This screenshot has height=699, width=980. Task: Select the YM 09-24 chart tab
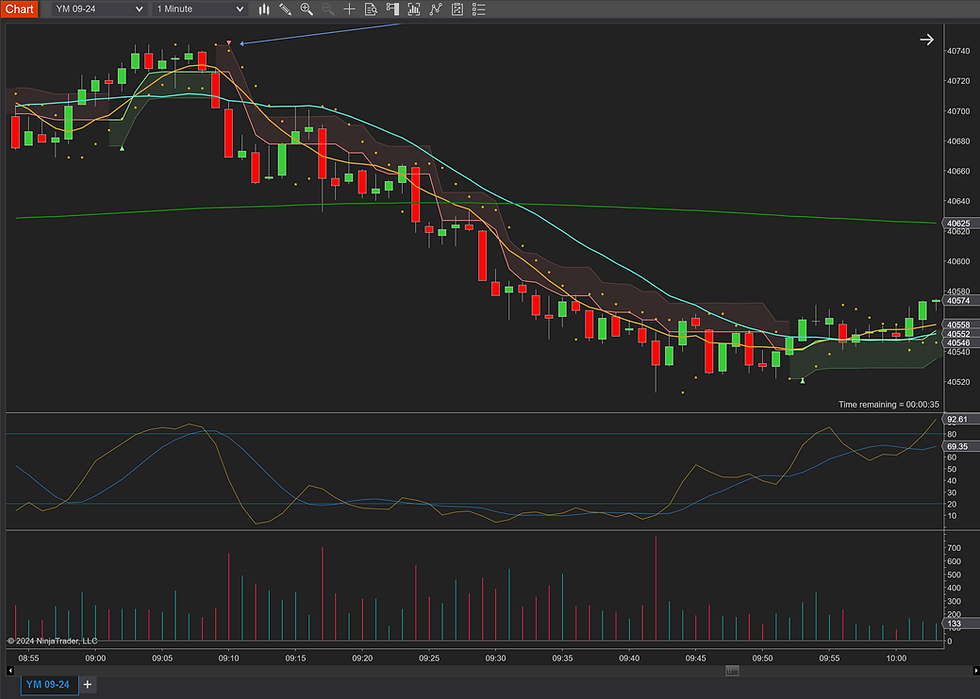pyautogui.click(x=48, y=685)
